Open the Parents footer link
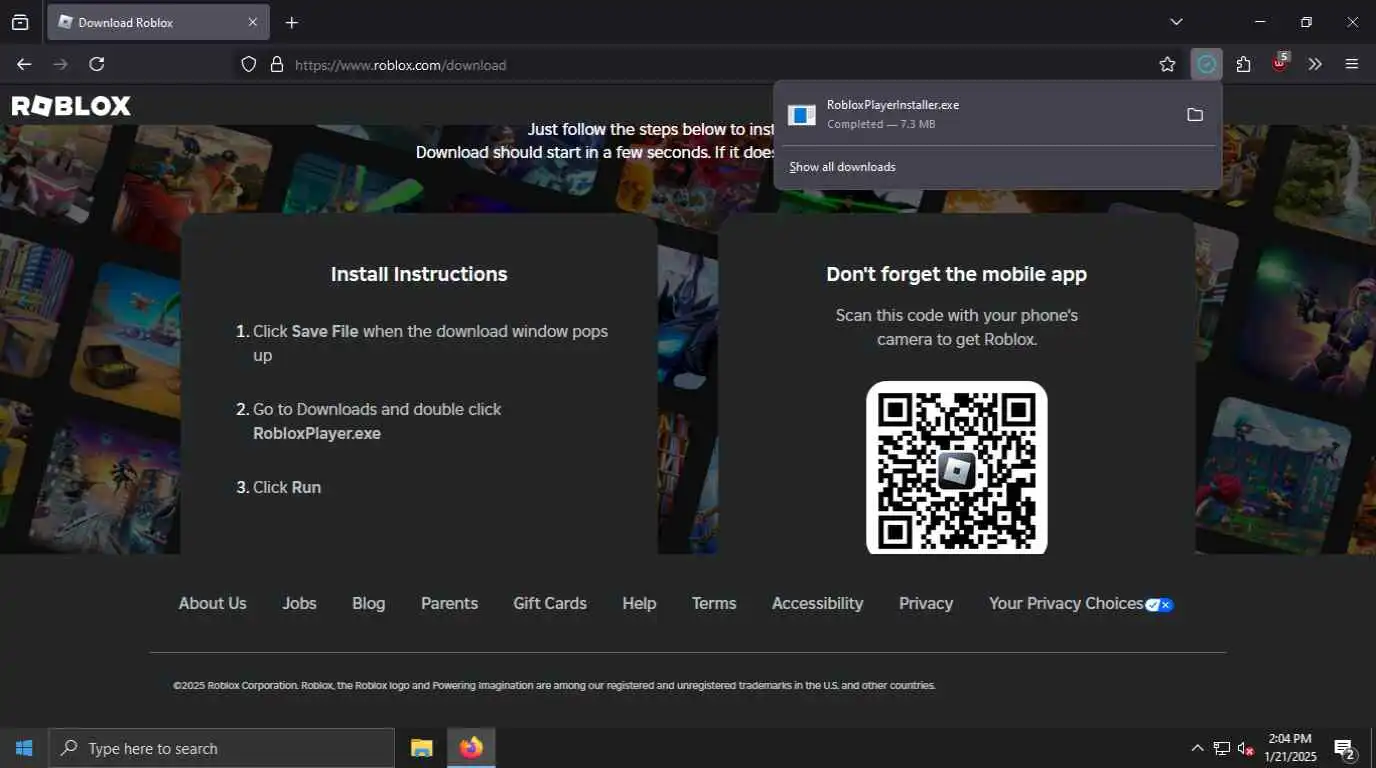Image resolution: width=1376 pixels, height=768 pixels. (449, 604)
